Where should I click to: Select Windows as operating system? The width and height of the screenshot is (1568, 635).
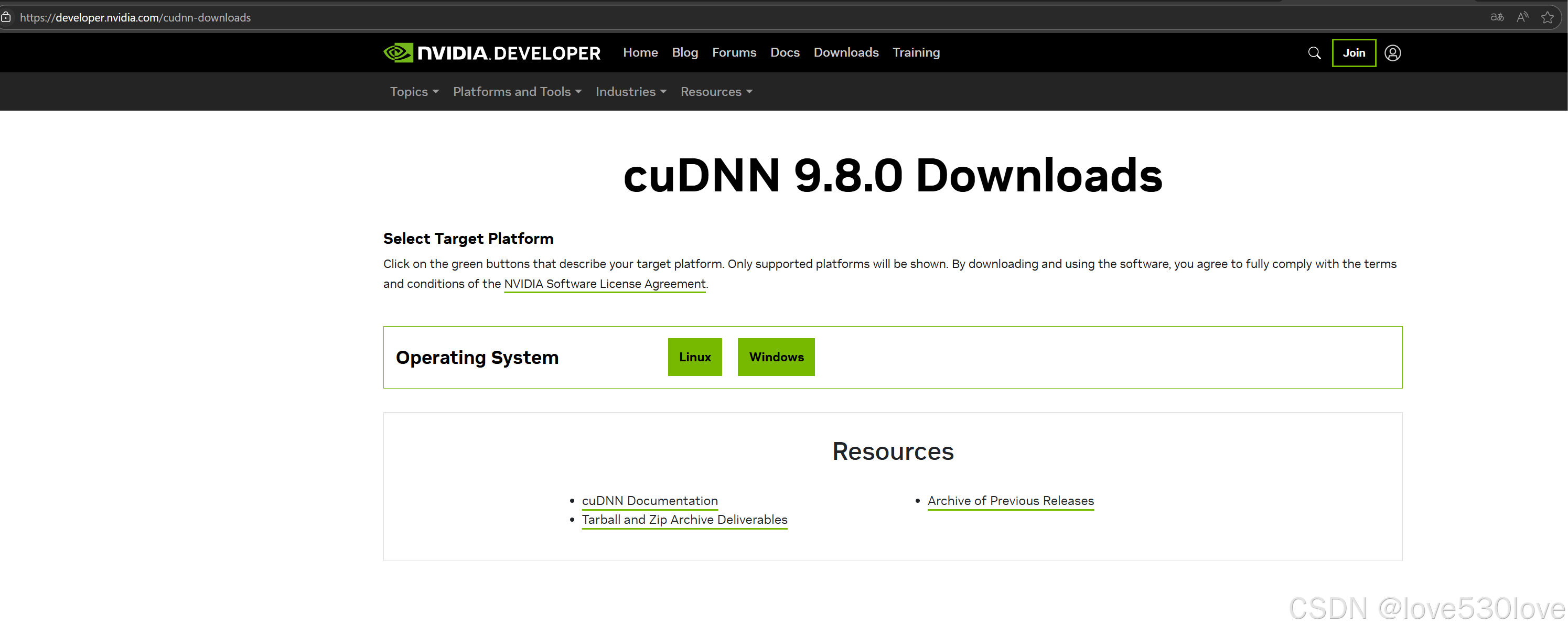[x=776, y=357]
